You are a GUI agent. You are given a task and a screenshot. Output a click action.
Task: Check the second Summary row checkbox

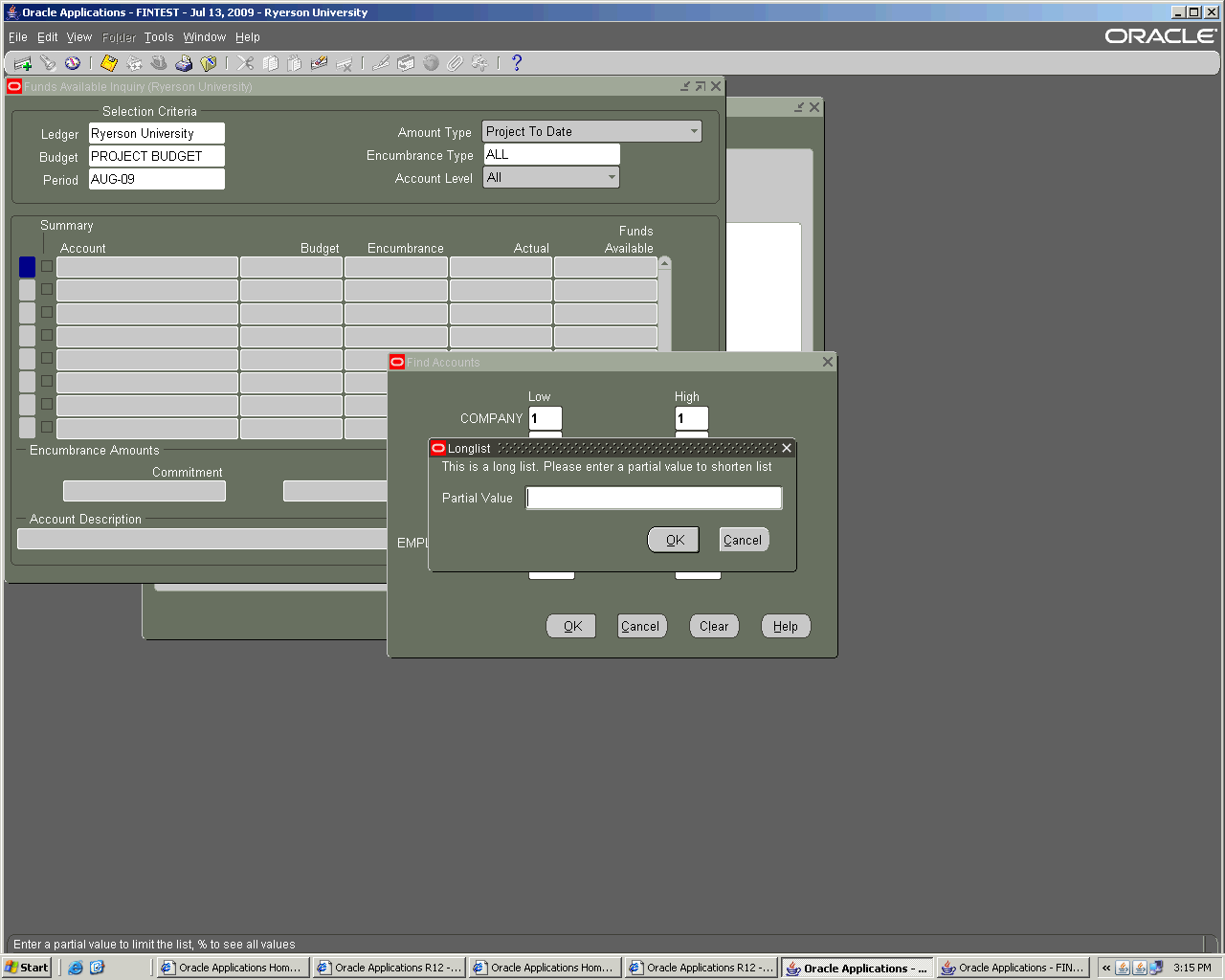point(46,289)
